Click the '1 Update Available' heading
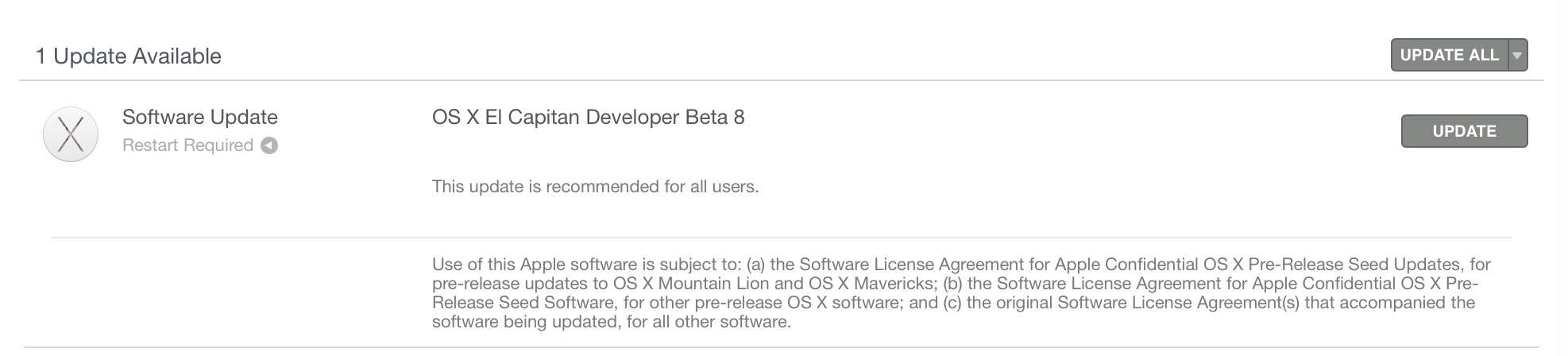Image resolution: width=1568 pixels, height=356 pixels. 129,56
